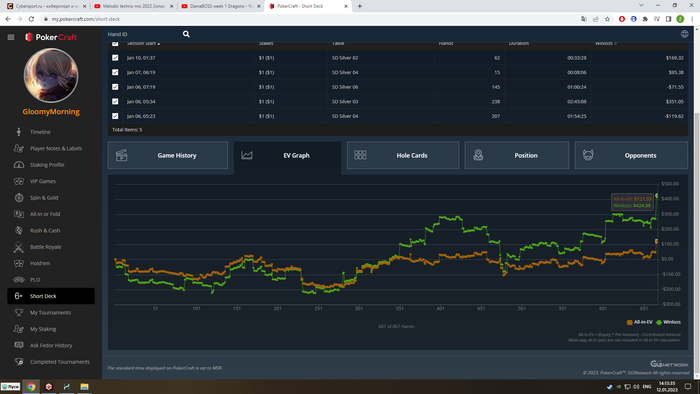Open Ask Fedor History
Screen dimensions: 700x394
coord(51,345)
